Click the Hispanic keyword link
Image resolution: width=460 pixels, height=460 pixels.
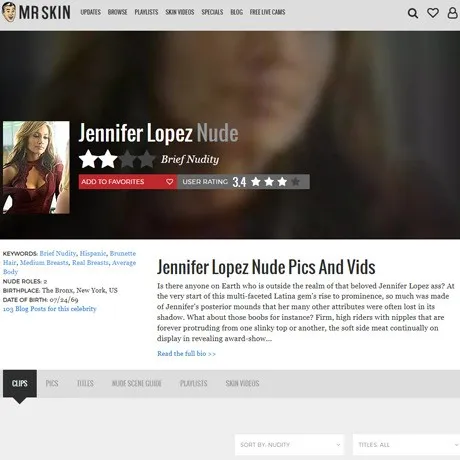(93, 253)
